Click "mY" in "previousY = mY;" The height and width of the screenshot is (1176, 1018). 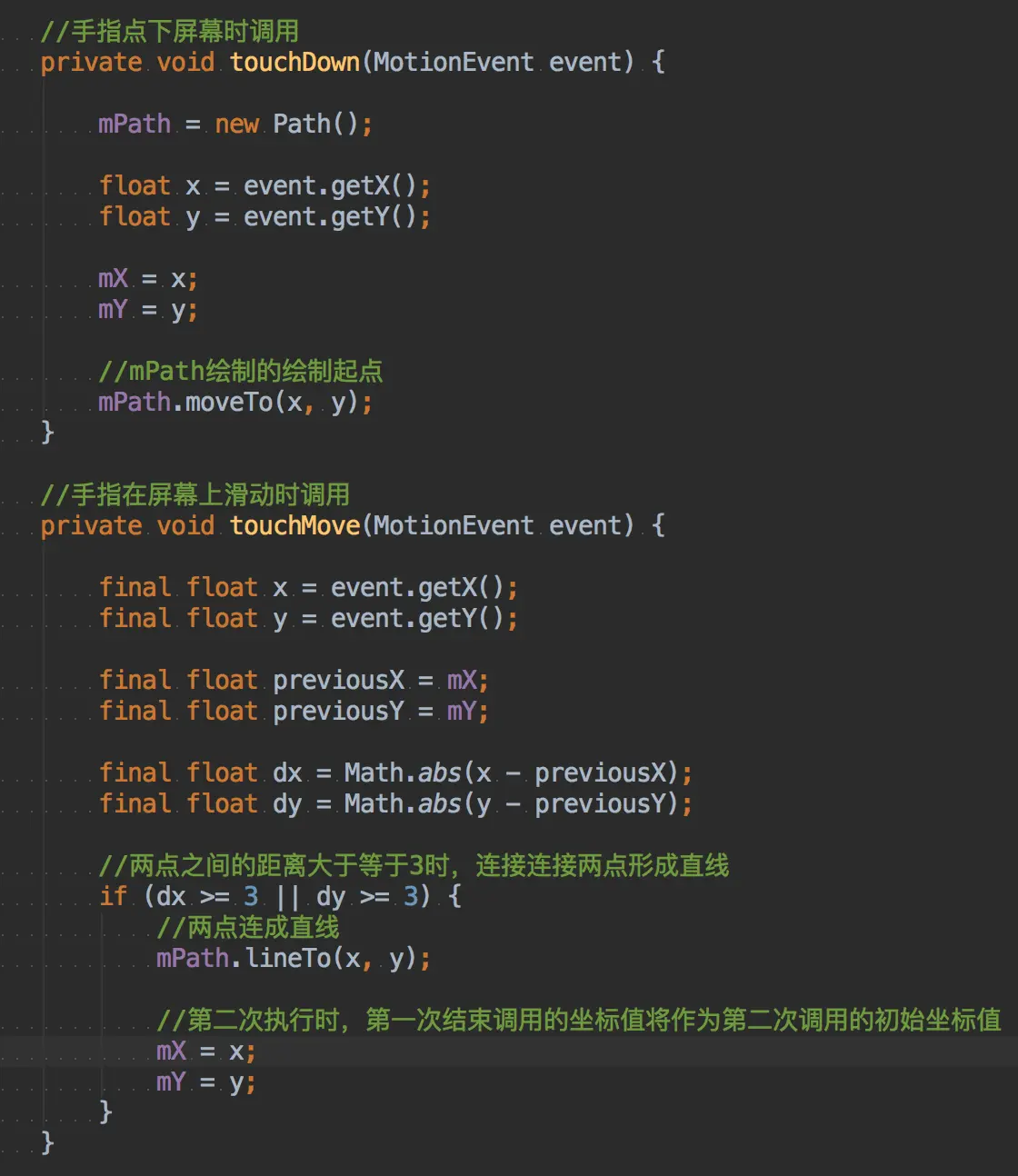click(x=462, y=711)
